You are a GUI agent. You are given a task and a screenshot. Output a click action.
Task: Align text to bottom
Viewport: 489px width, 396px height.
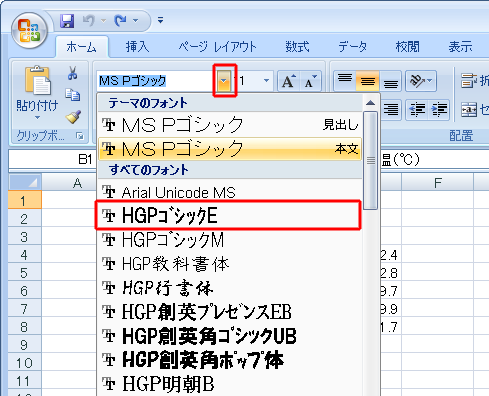click(390, 81)
